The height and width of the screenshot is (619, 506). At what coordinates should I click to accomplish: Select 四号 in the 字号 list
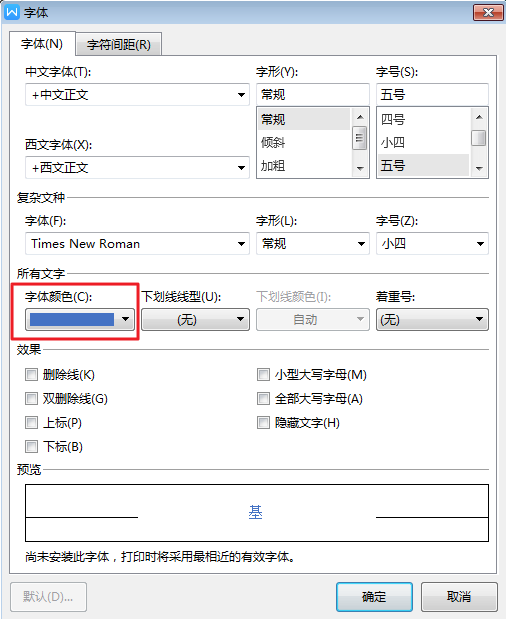tap(424, 119)
